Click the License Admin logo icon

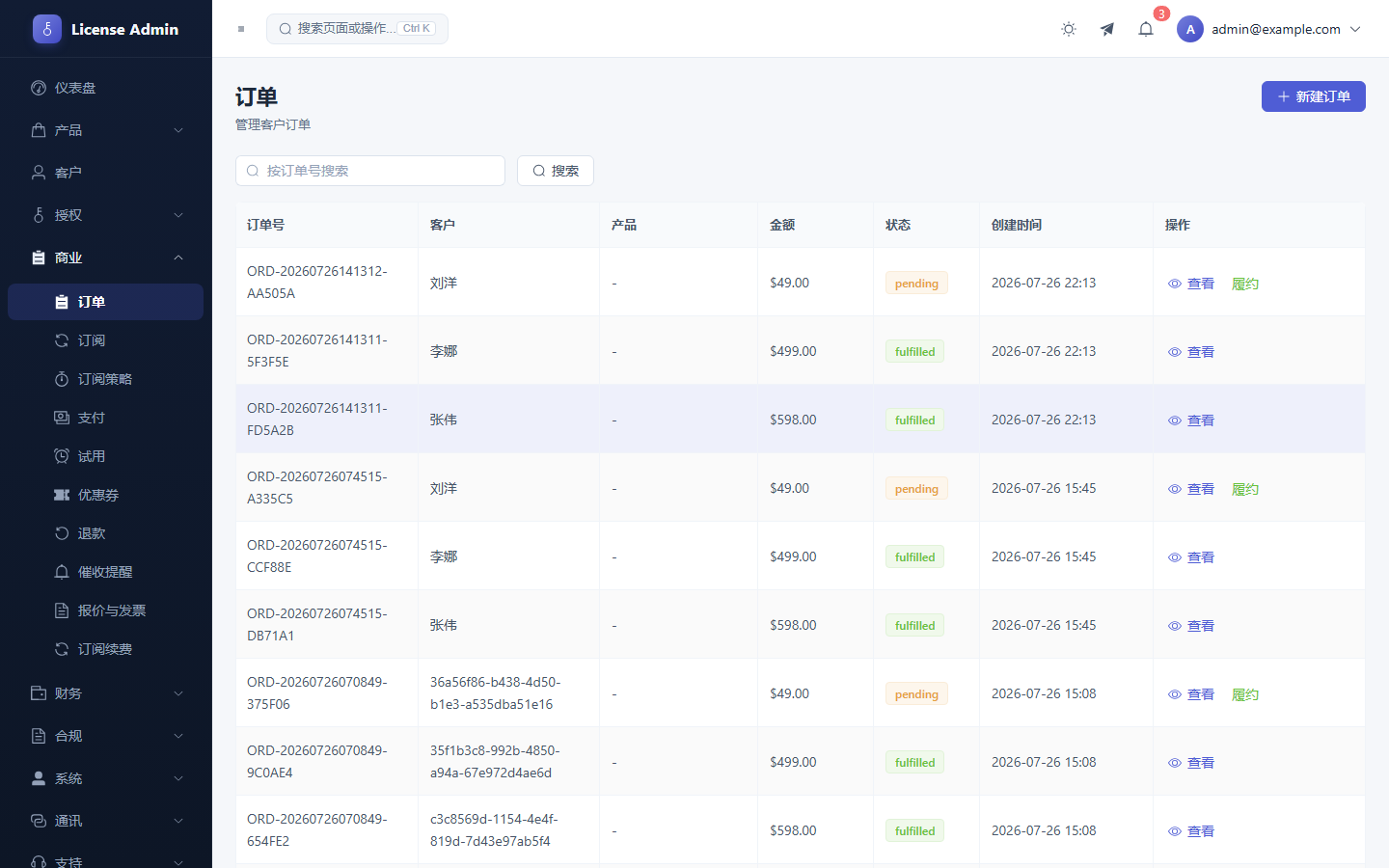point(47,29)
